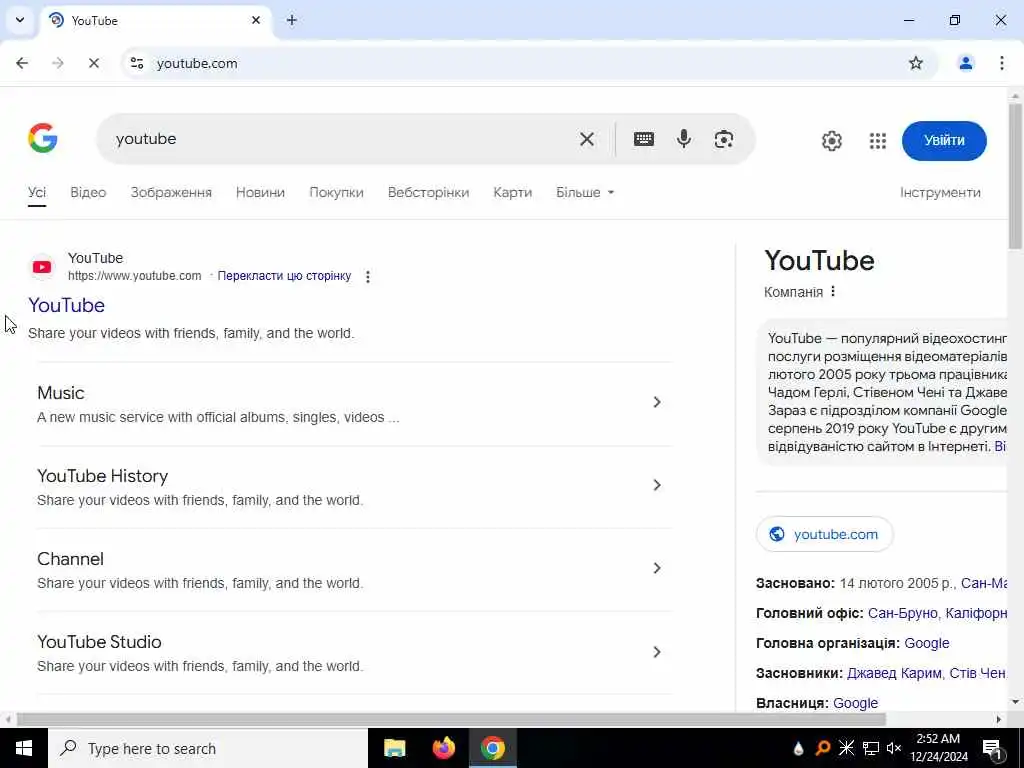Viewport: 1024px width, 768px height.
Task: Open Інструменти search tools
Action: [x=940, y=193]
